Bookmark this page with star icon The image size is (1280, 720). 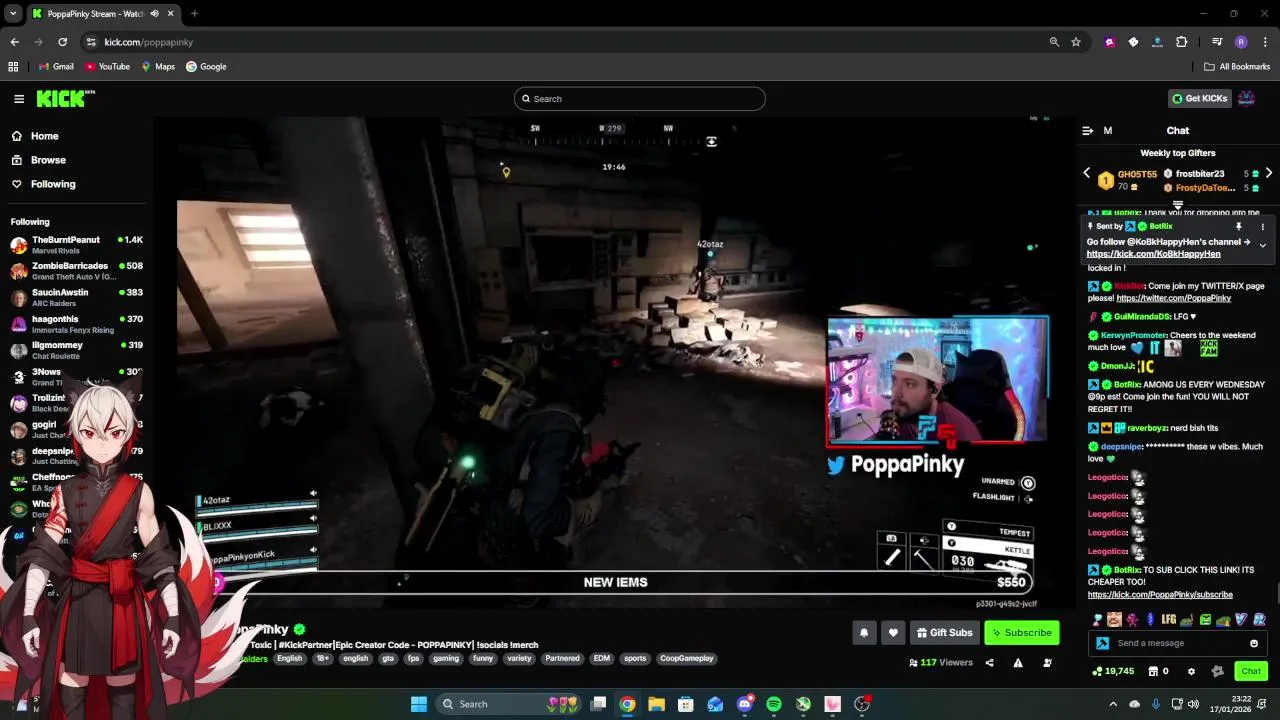pos(1076,42)
